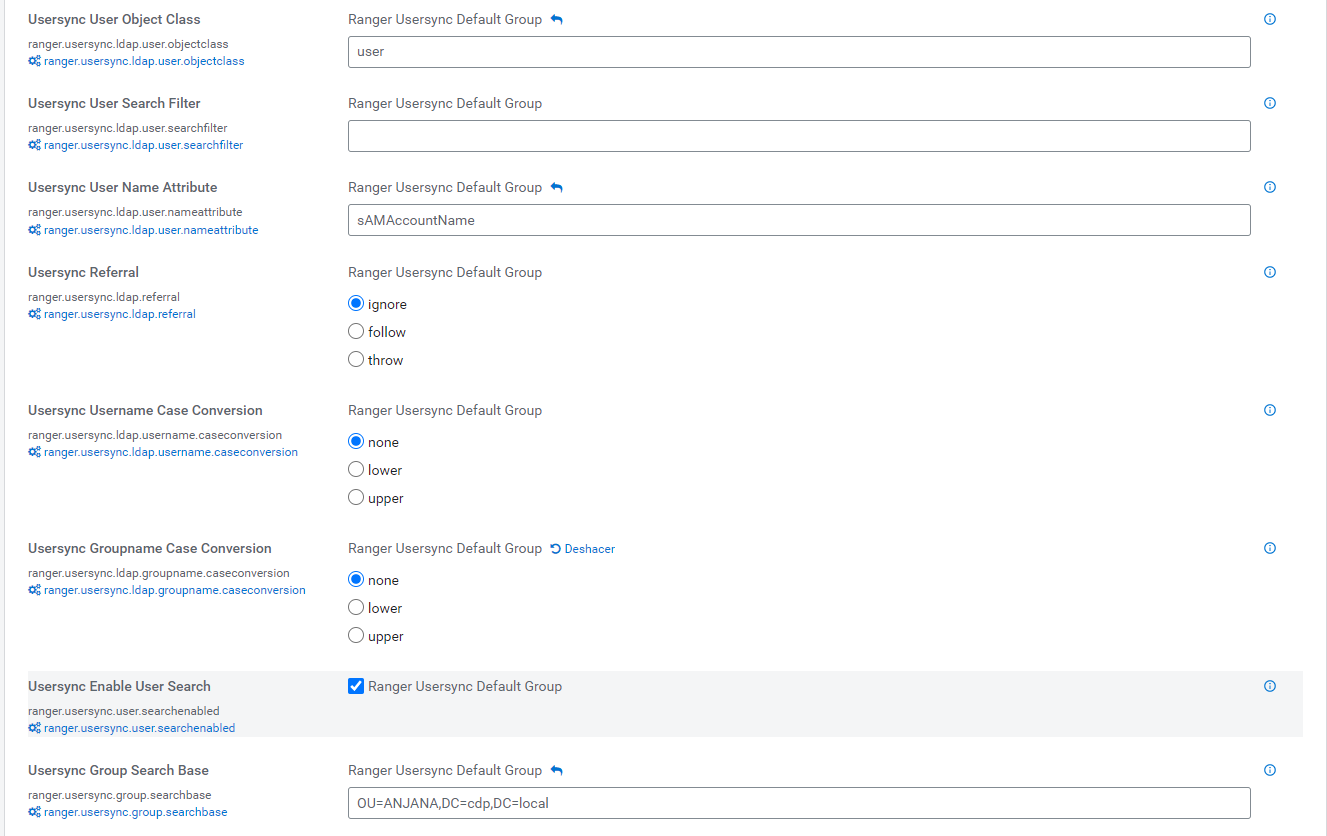
Task: Click revert arrow for Usersync User Object Class
Action: [x=557, y=20]
